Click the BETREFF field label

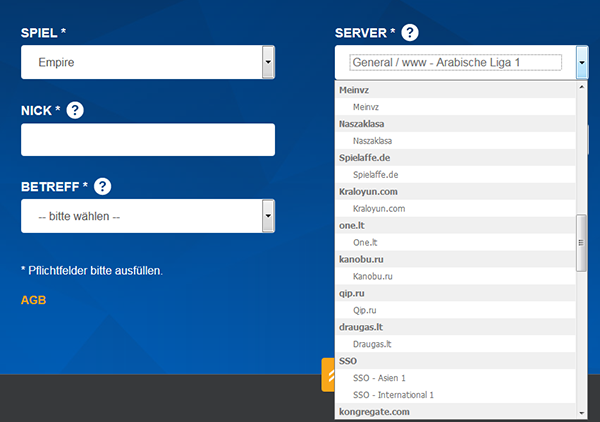click(54, 186)
